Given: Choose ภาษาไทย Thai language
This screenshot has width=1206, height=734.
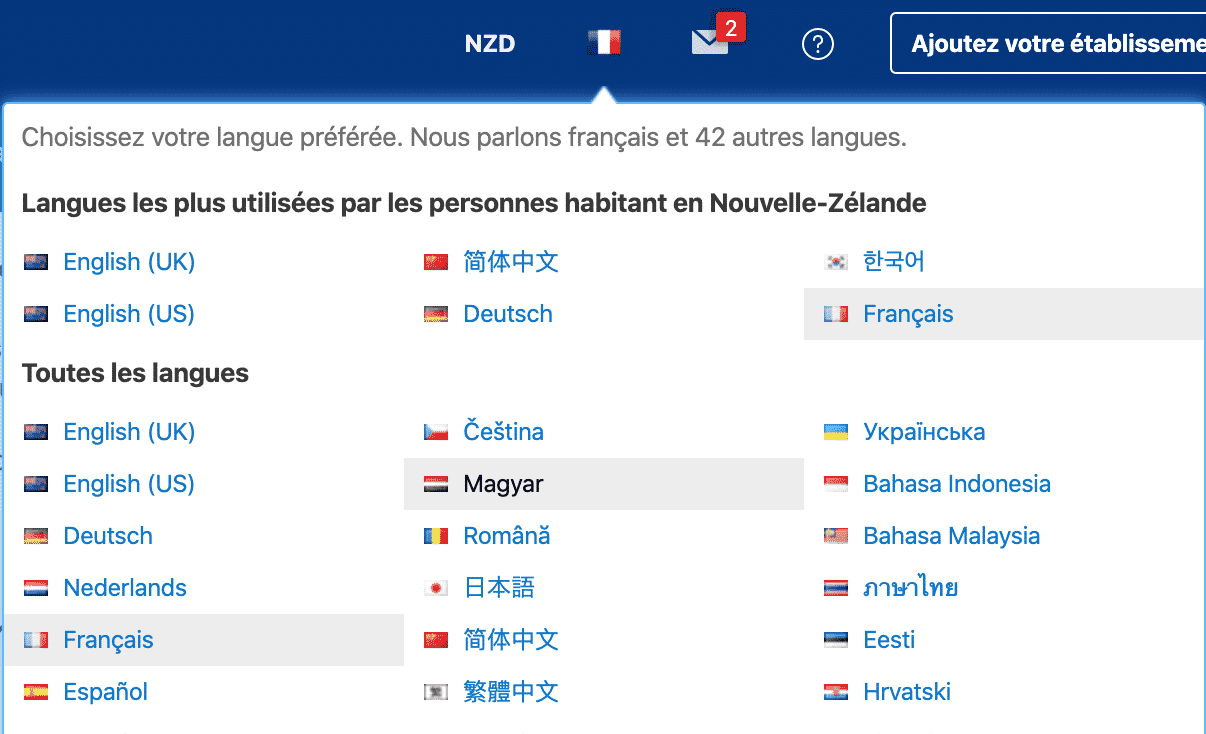Looking at the screenshot, I should (910, 588).
